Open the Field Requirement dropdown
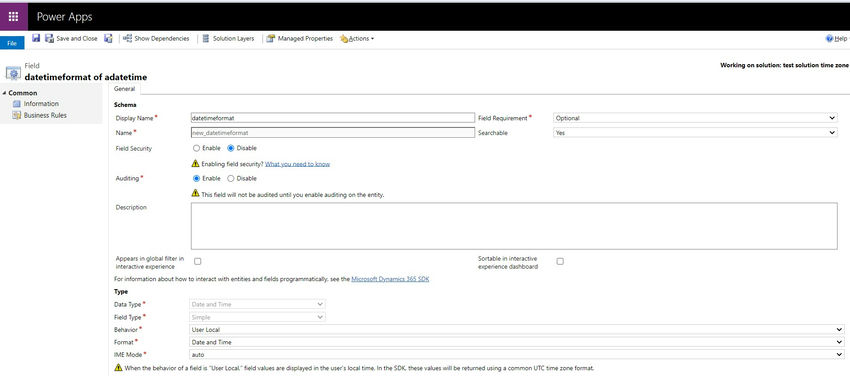The image size is (850, 376). (696, 118)
